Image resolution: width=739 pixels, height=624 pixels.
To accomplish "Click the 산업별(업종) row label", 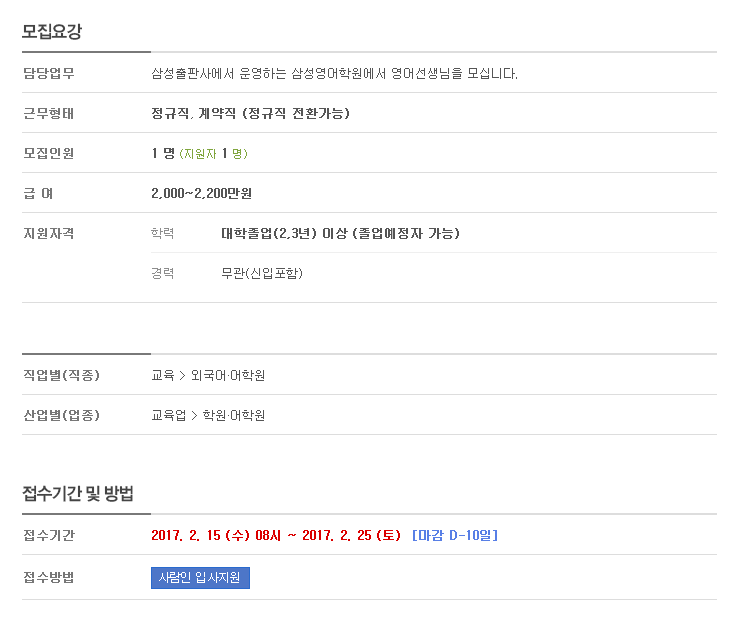I will coord(62,415).
